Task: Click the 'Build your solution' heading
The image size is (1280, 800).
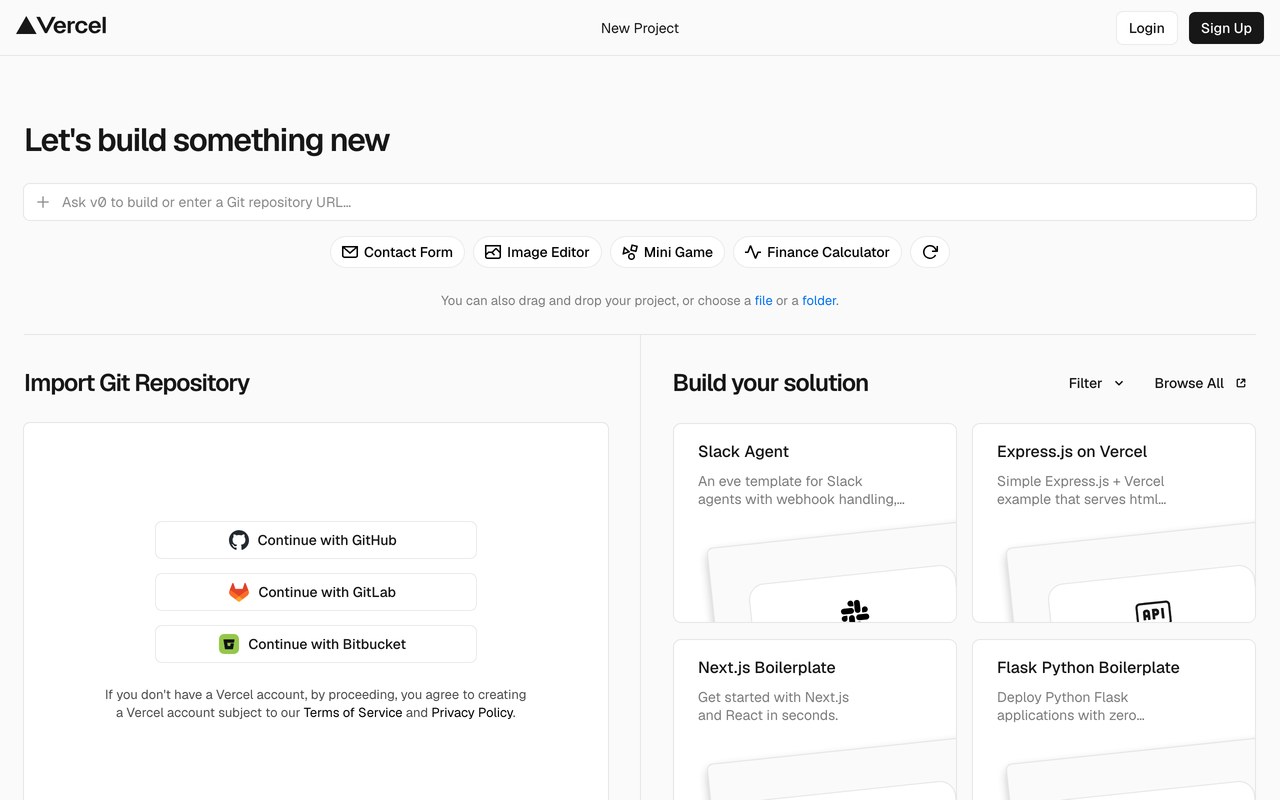Action: (x=771, y=383)
